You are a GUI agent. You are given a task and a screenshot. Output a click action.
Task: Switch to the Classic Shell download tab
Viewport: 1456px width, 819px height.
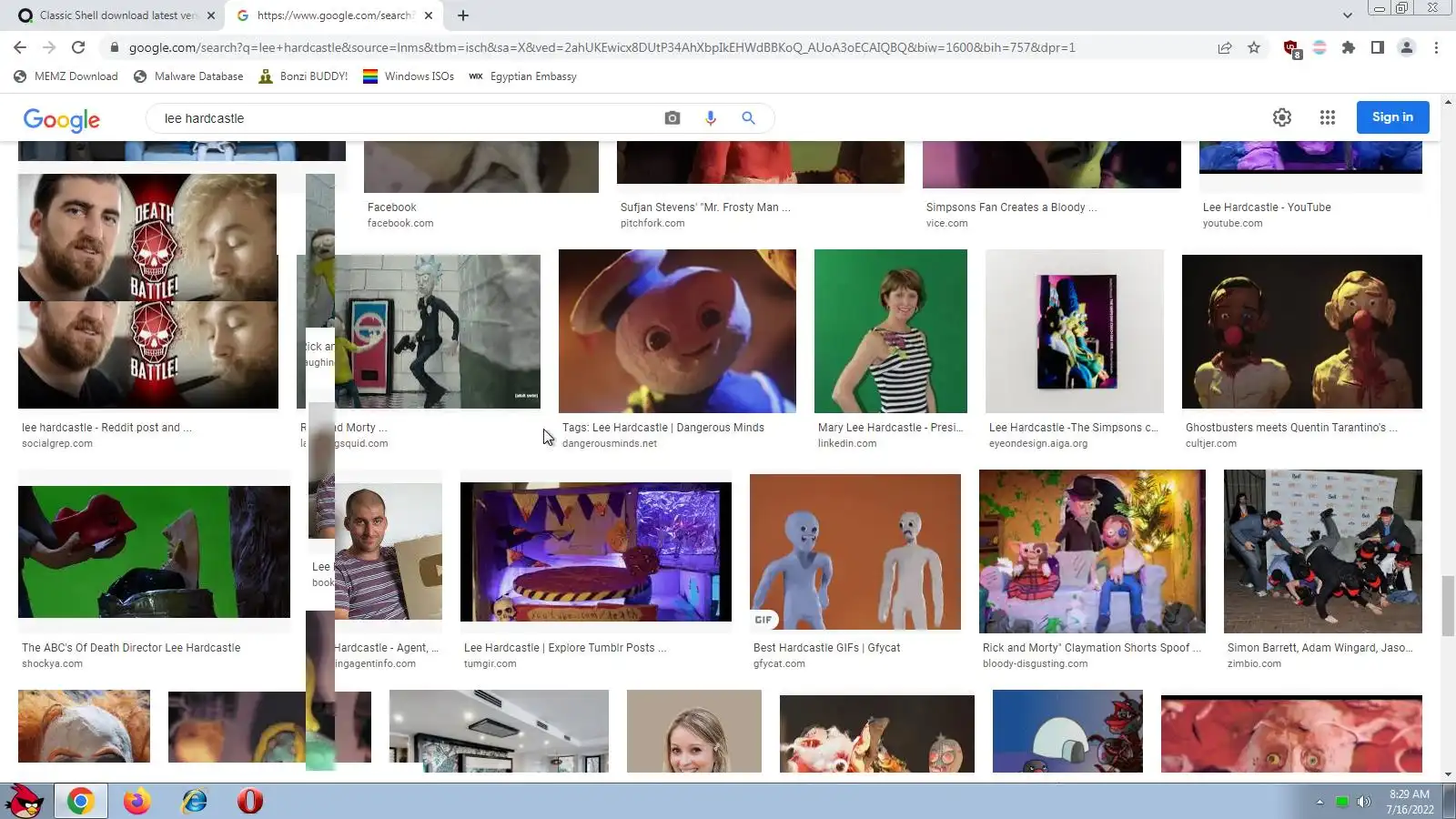click(x=116, y=15)
